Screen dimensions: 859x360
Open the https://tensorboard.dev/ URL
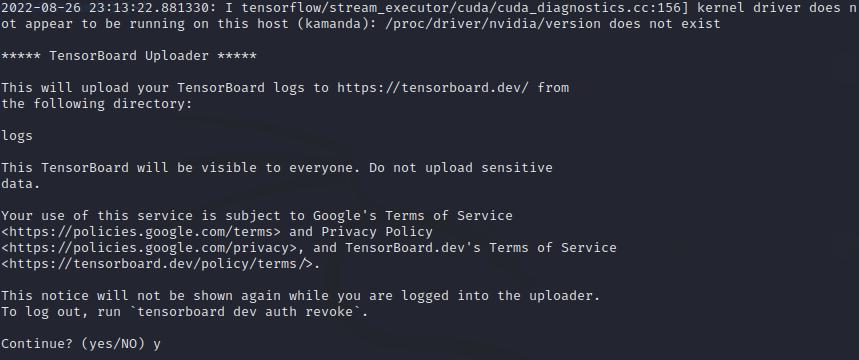pyautogui.click(x=433, y=88)
